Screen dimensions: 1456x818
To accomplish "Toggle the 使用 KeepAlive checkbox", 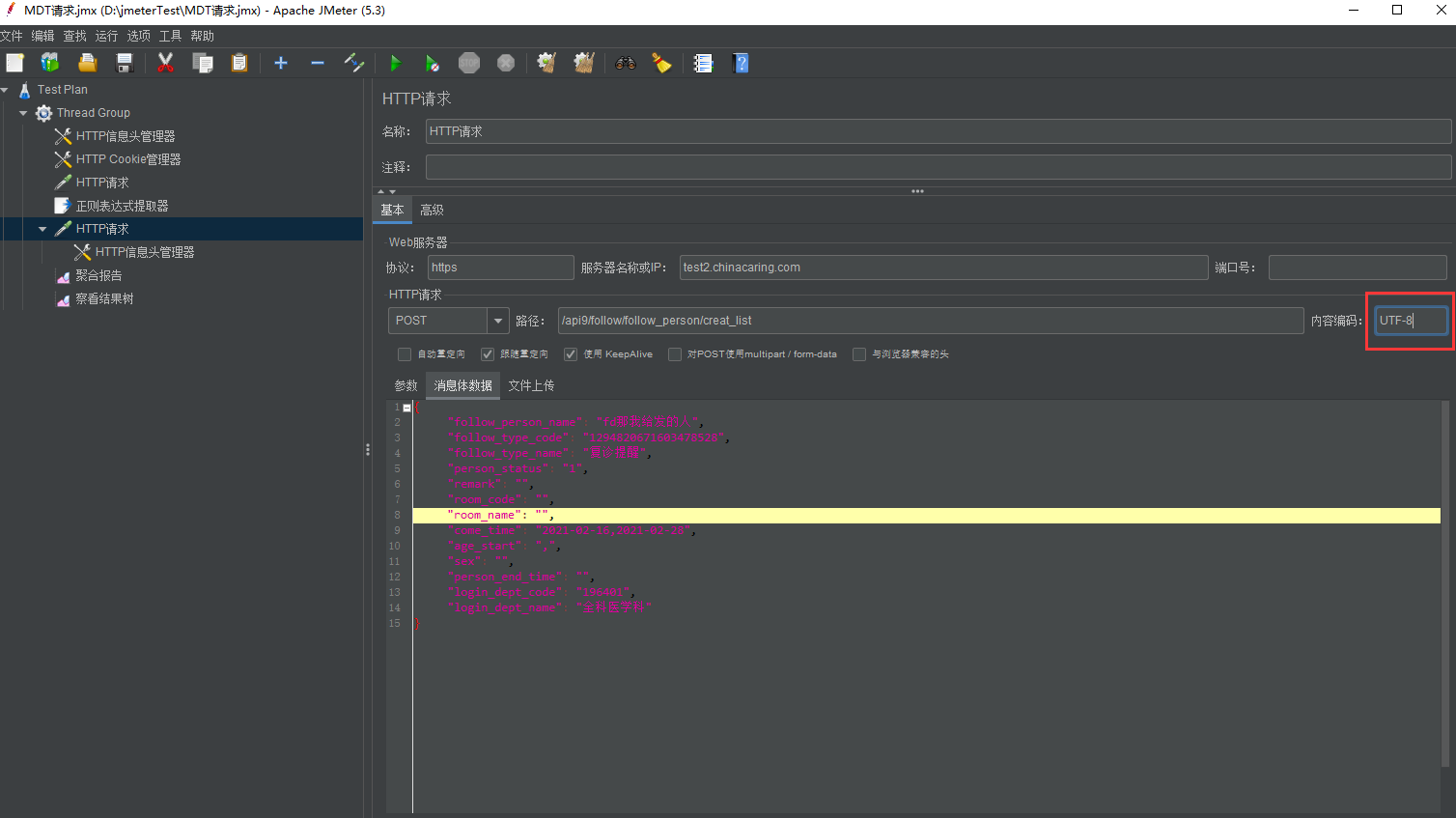I will pyautogui.click(x=571, y=354).
